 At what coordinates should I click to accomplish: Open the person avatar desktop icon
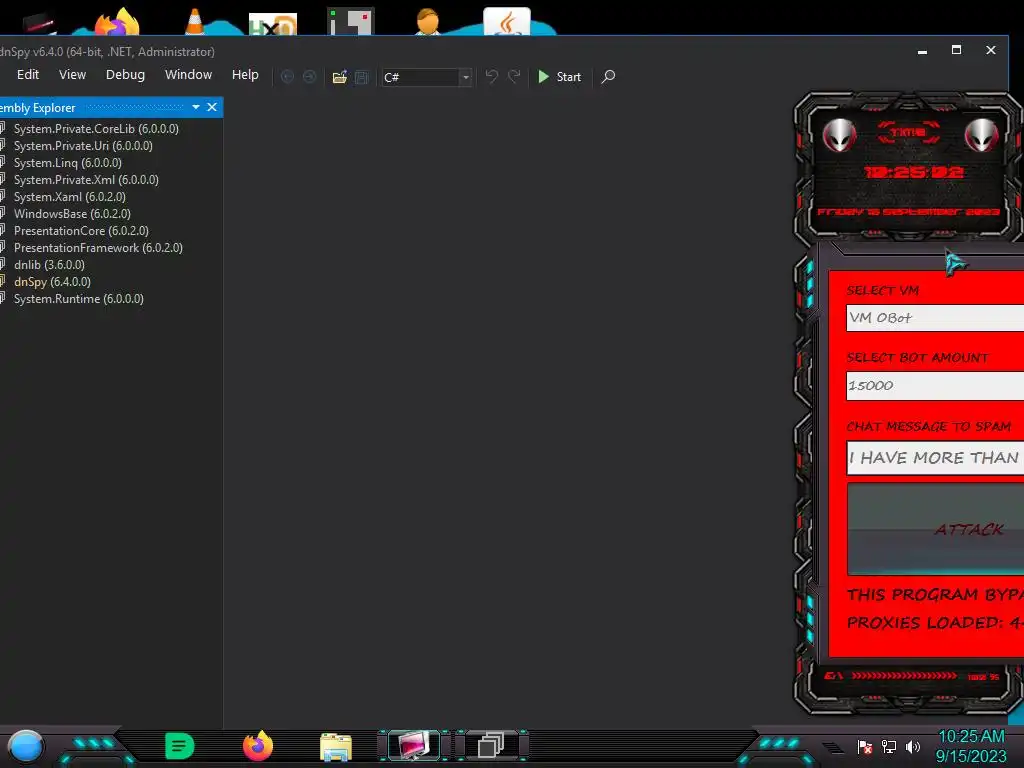point(428,22)
